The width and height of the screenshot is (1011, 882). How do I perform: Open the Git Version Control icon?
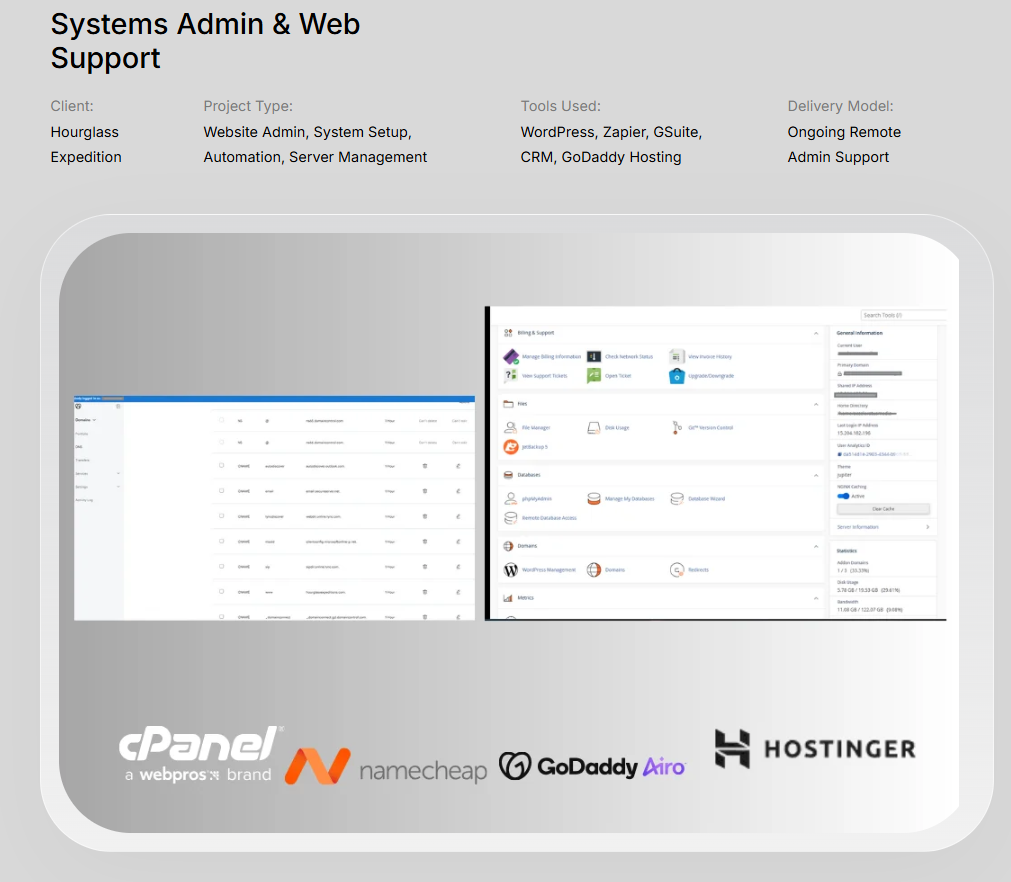(x=676, y=427)
